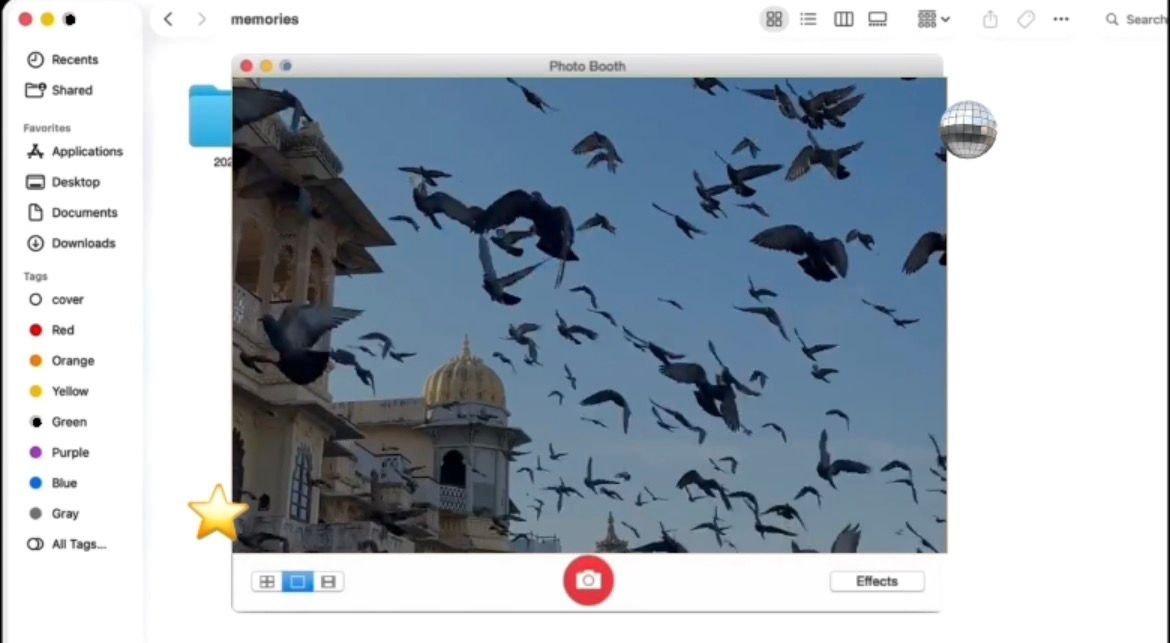This screenshot has height=643, width=1170.
Task: Open the more actions ellipsis menu
Action: (x=1061, y=19)
